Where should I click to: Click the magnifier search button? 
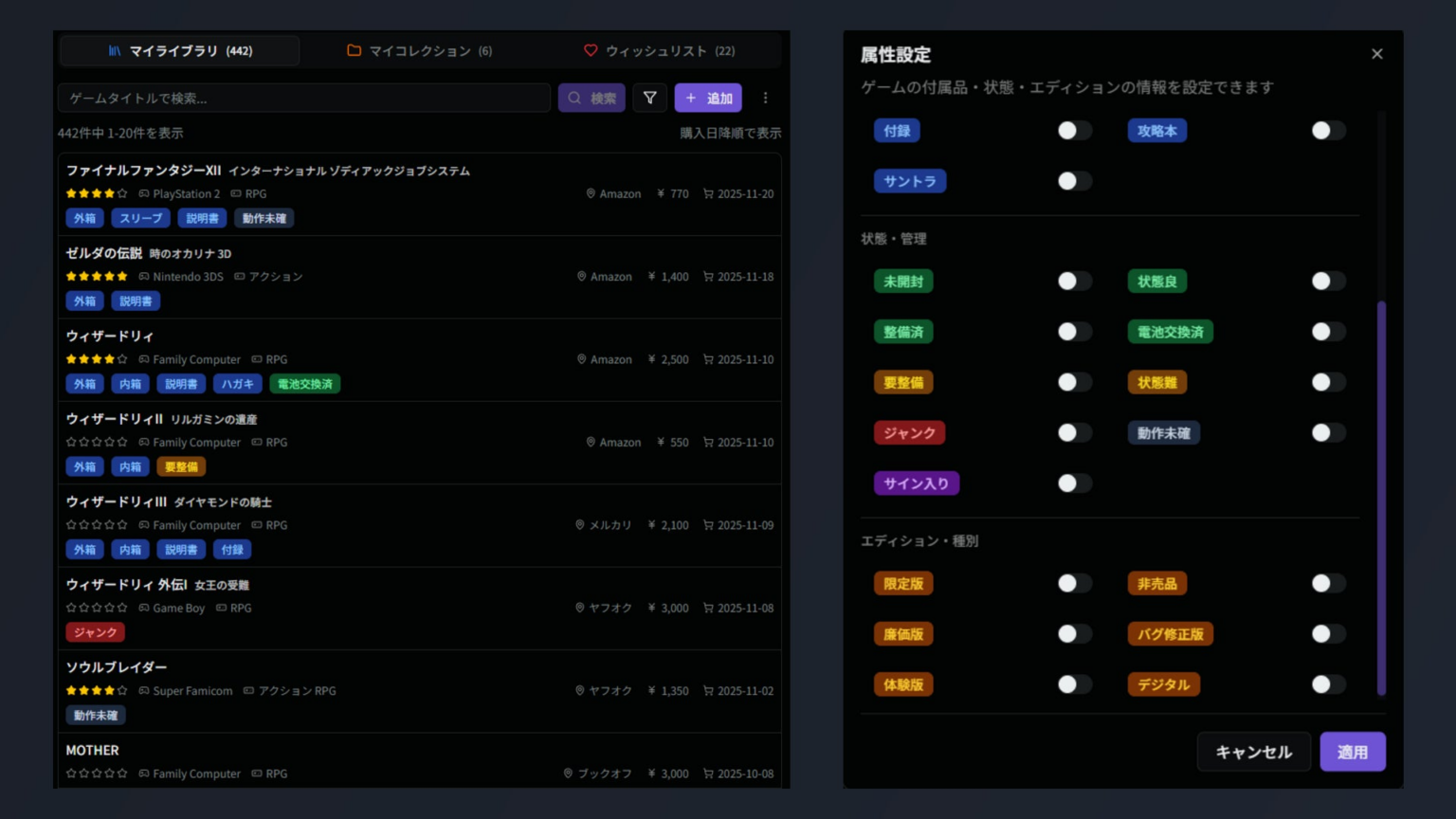(x=591, y=98)
